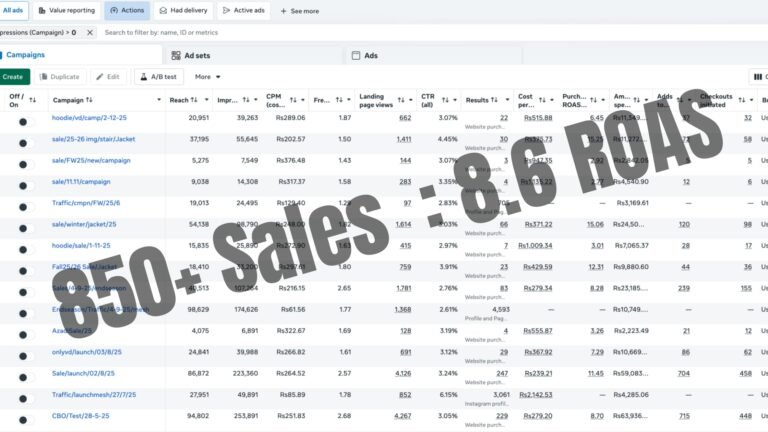Remove the Impressions filter chip
This screenshot has width=768, height=432.
(90, 32)
